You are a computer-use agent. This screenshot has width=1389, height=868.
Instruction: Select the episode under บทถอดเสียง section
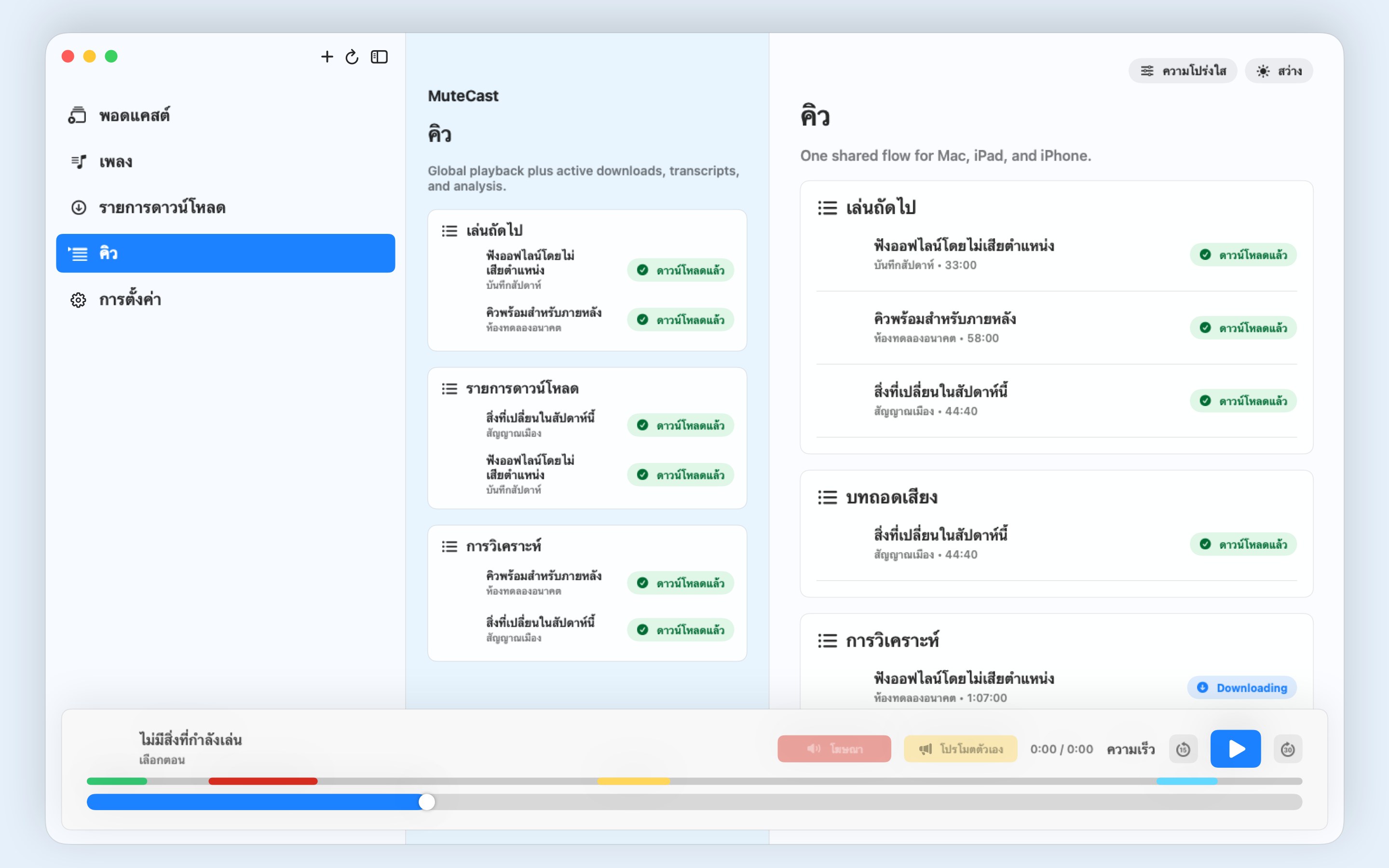click(x=1056, y=543)
